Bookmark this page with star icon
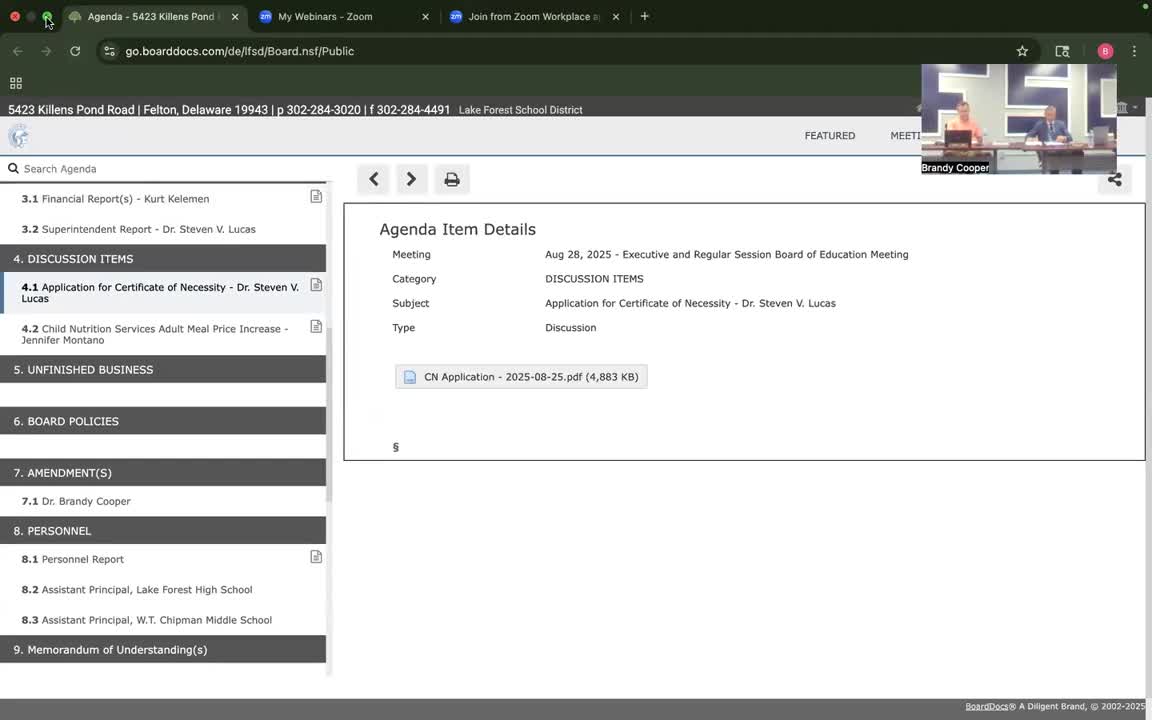The height and width of the screenshot is (720, 1152). tap(1022, 51)
